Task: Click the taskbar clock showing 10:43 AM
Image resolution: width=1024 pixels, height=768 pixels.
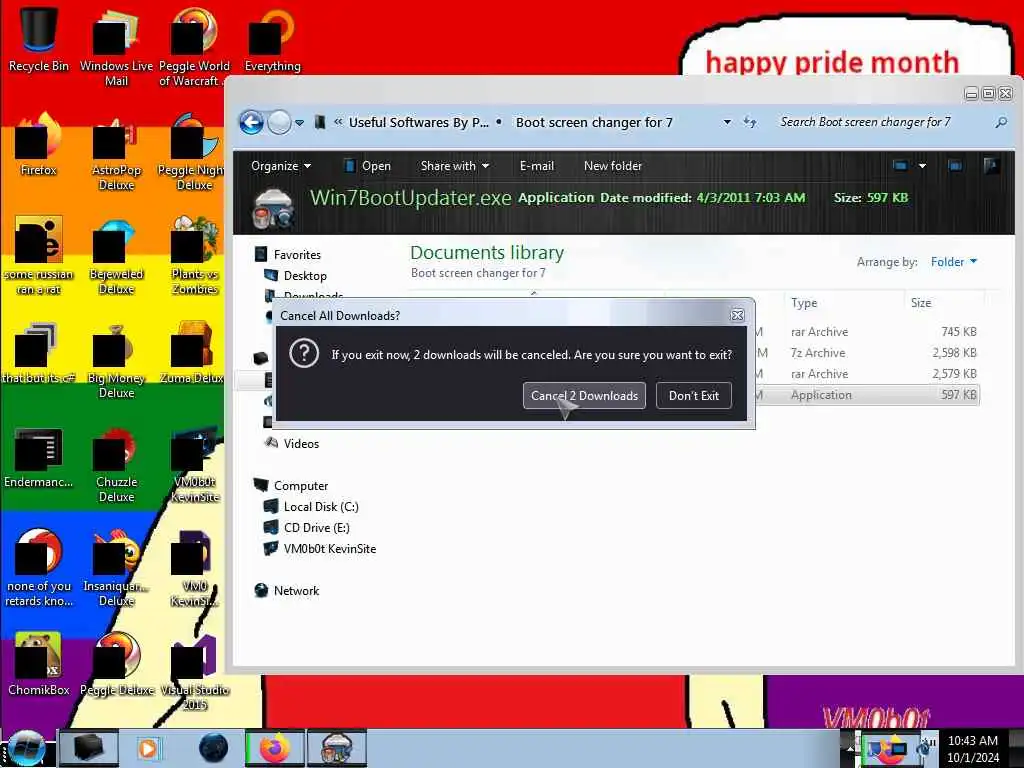Action: point(972,748)
